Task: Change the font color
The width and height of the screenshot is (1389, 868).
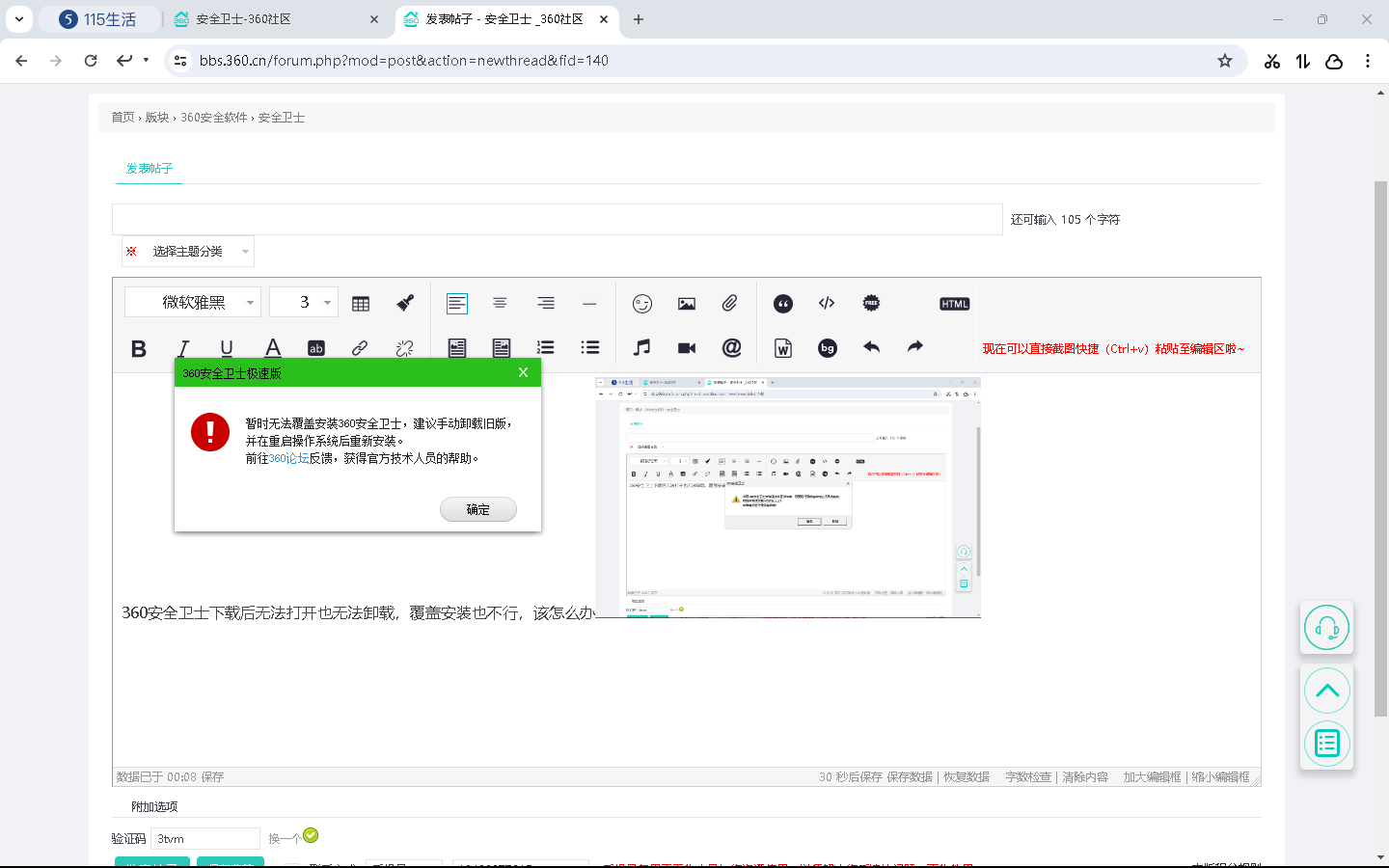Action: point(273,348)
